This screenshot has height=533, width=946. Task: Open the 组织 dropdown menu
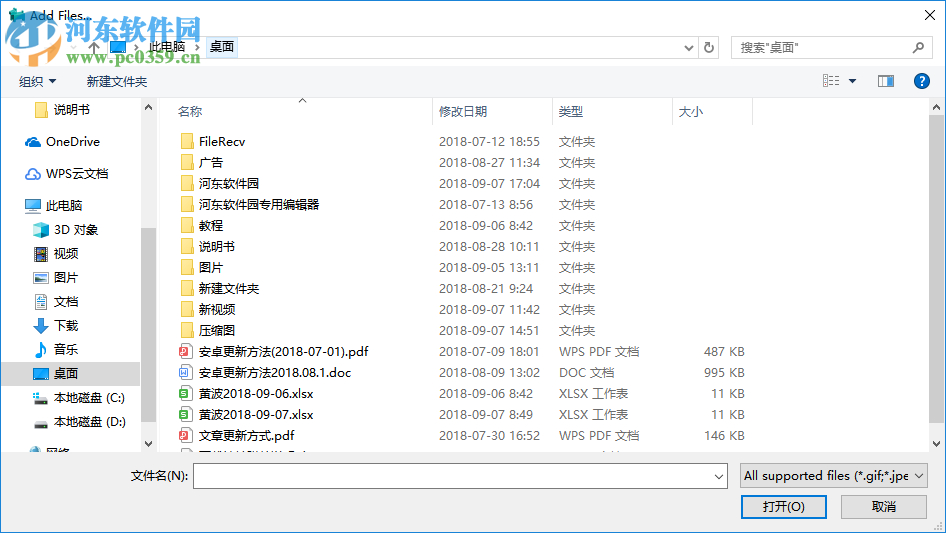[x=37, y=81]
